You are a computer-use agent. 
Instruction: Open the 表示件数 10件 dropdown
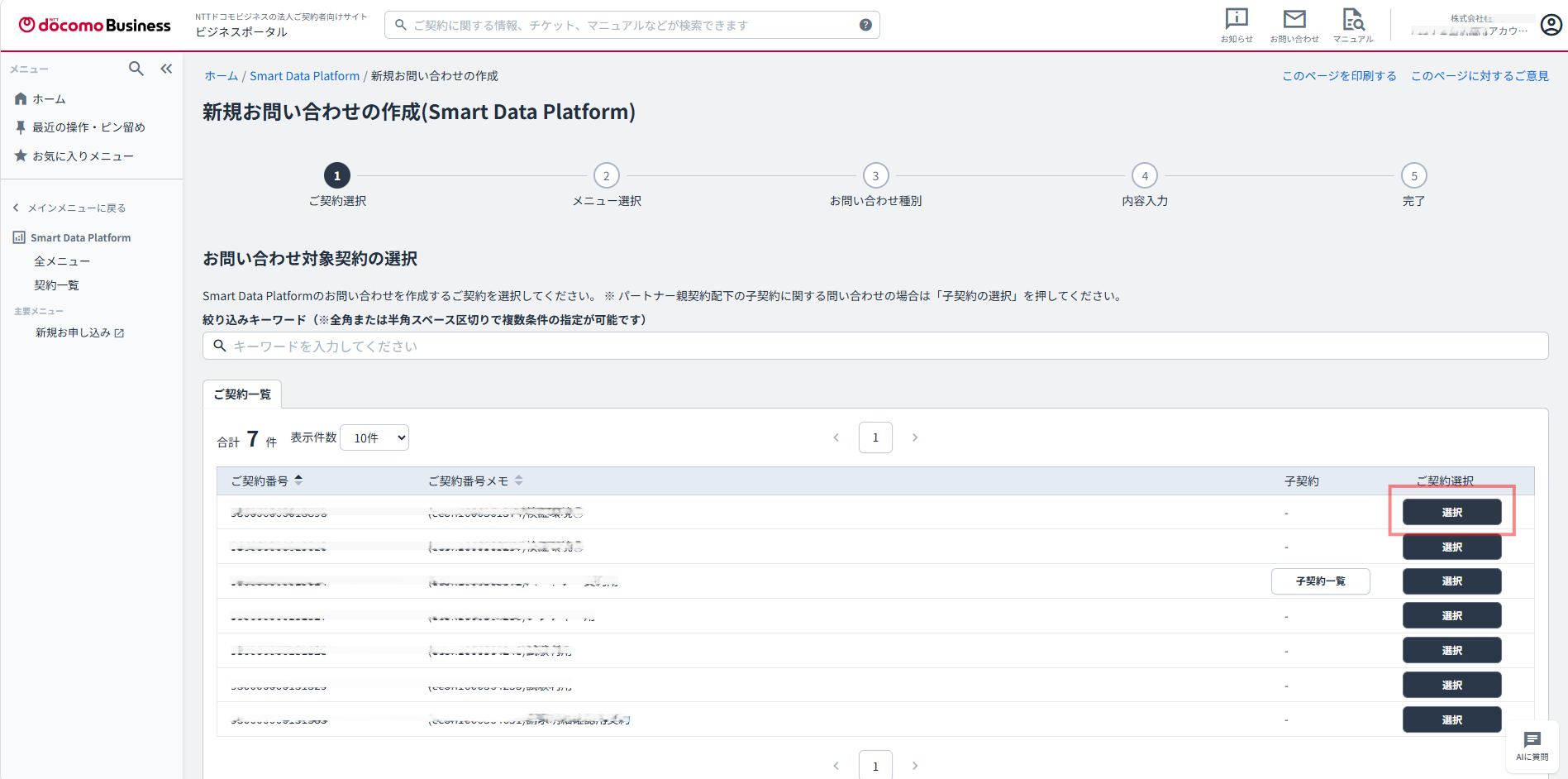(x=375, y=437)
